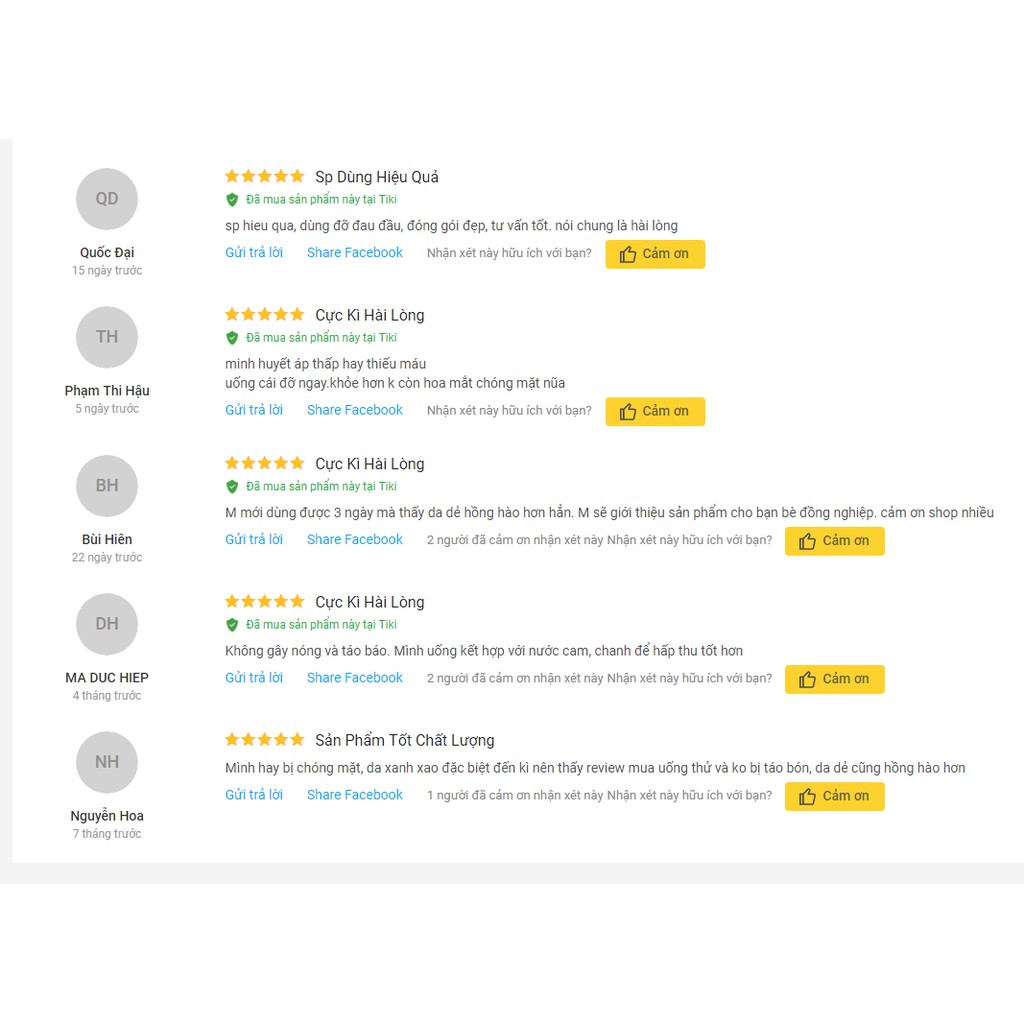The height and width of the screenshot is (1024, 1024).
Task: Click the TH avatar of Phạm Thi Hậu
Action: click(x=107, y=337)
